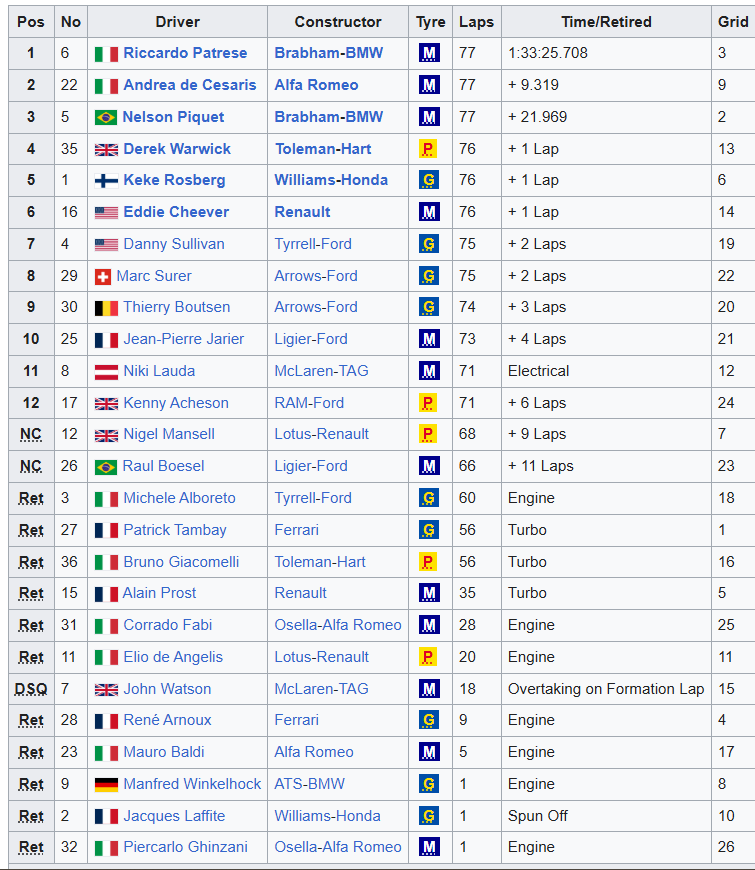Click the US flag next to Danny Sullivan
Screen dimensions: 755x870
(106, 245)
